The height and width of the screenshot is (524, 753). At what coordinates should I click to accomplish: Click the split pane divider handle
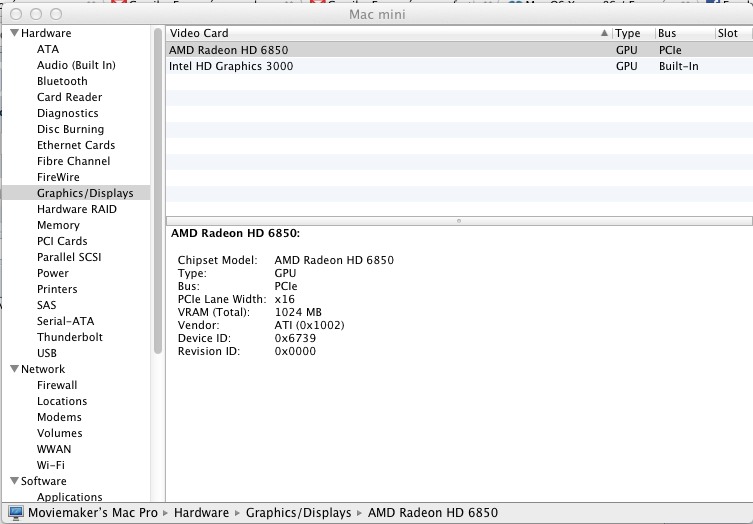tap(459, 221)
